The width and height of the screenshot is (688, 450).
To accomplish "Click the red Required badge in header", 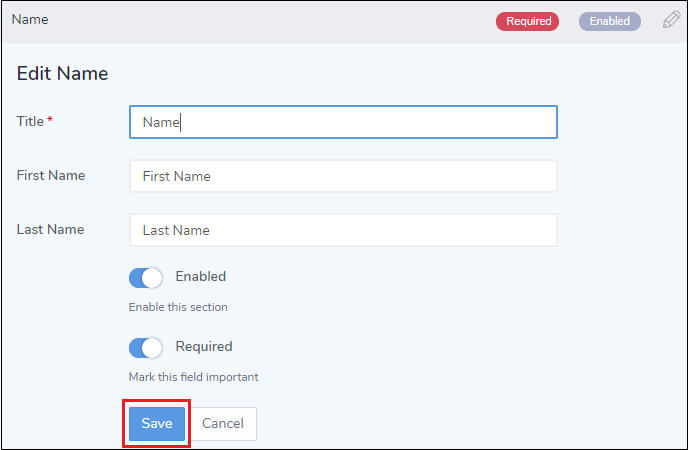I will [x=527, y=21].
